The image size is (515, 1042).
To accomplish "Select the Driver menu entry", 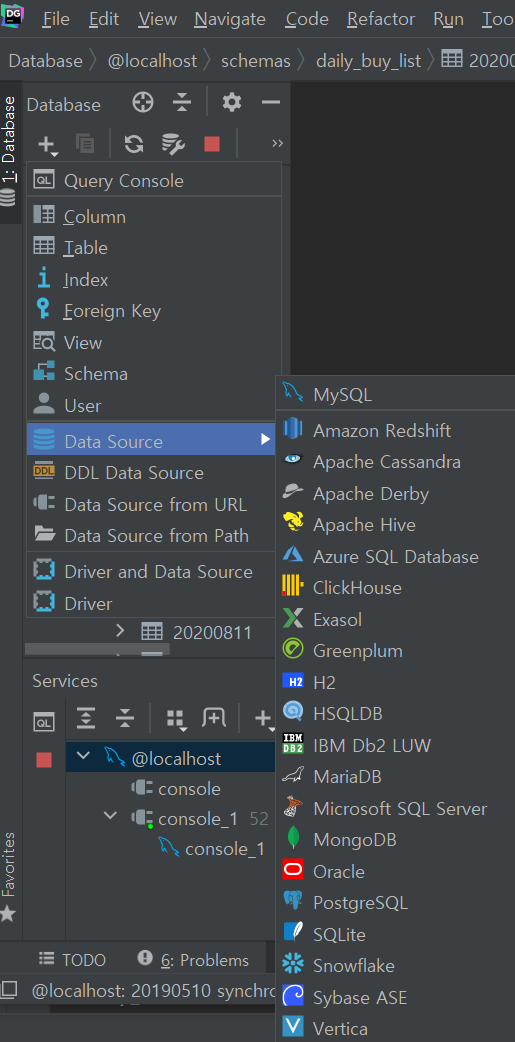I will pos(151,603).
